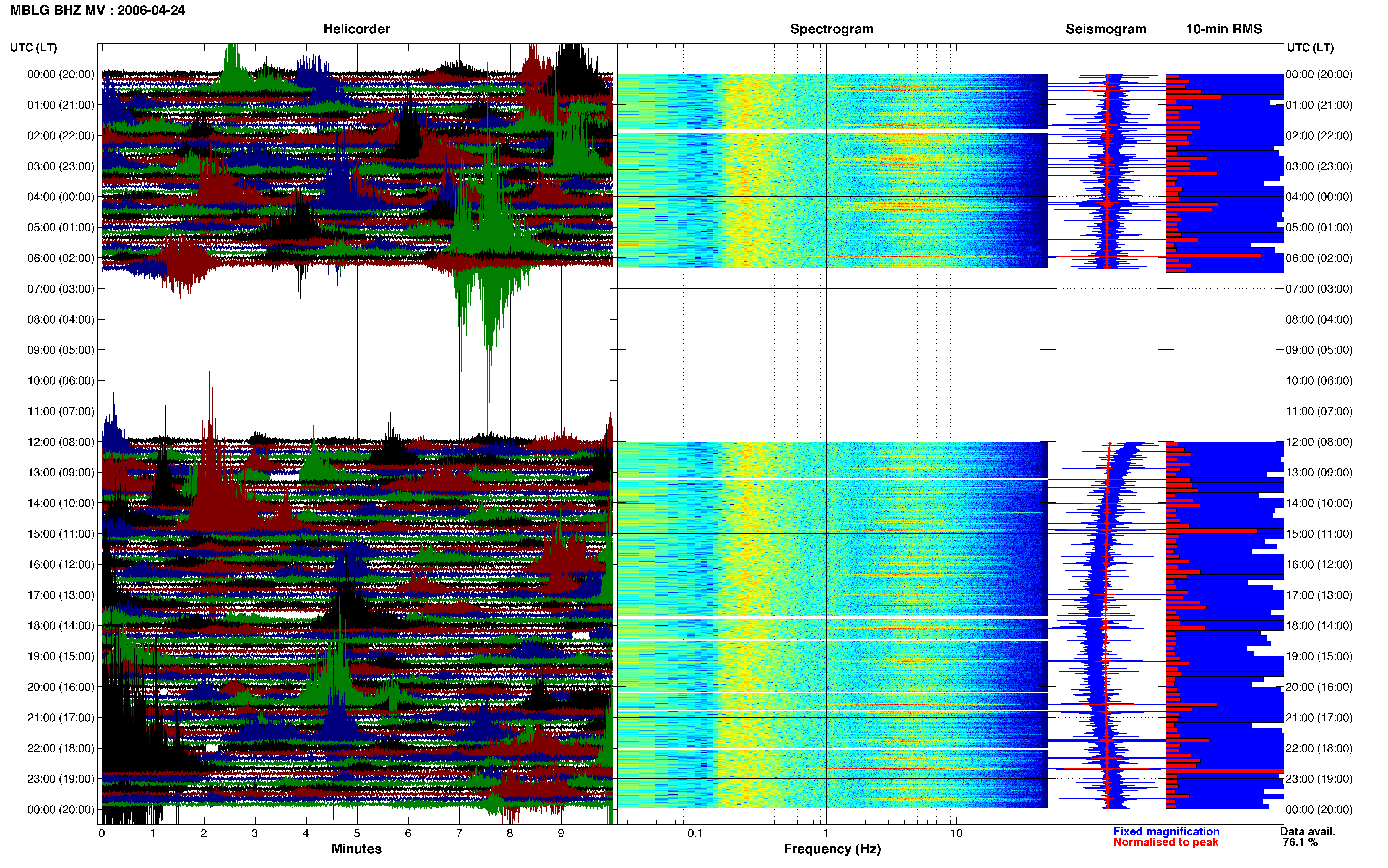Screen dimensions: 1388x868
Task: Click left axis label '09:00 (05:00)'
Action: 61,350
